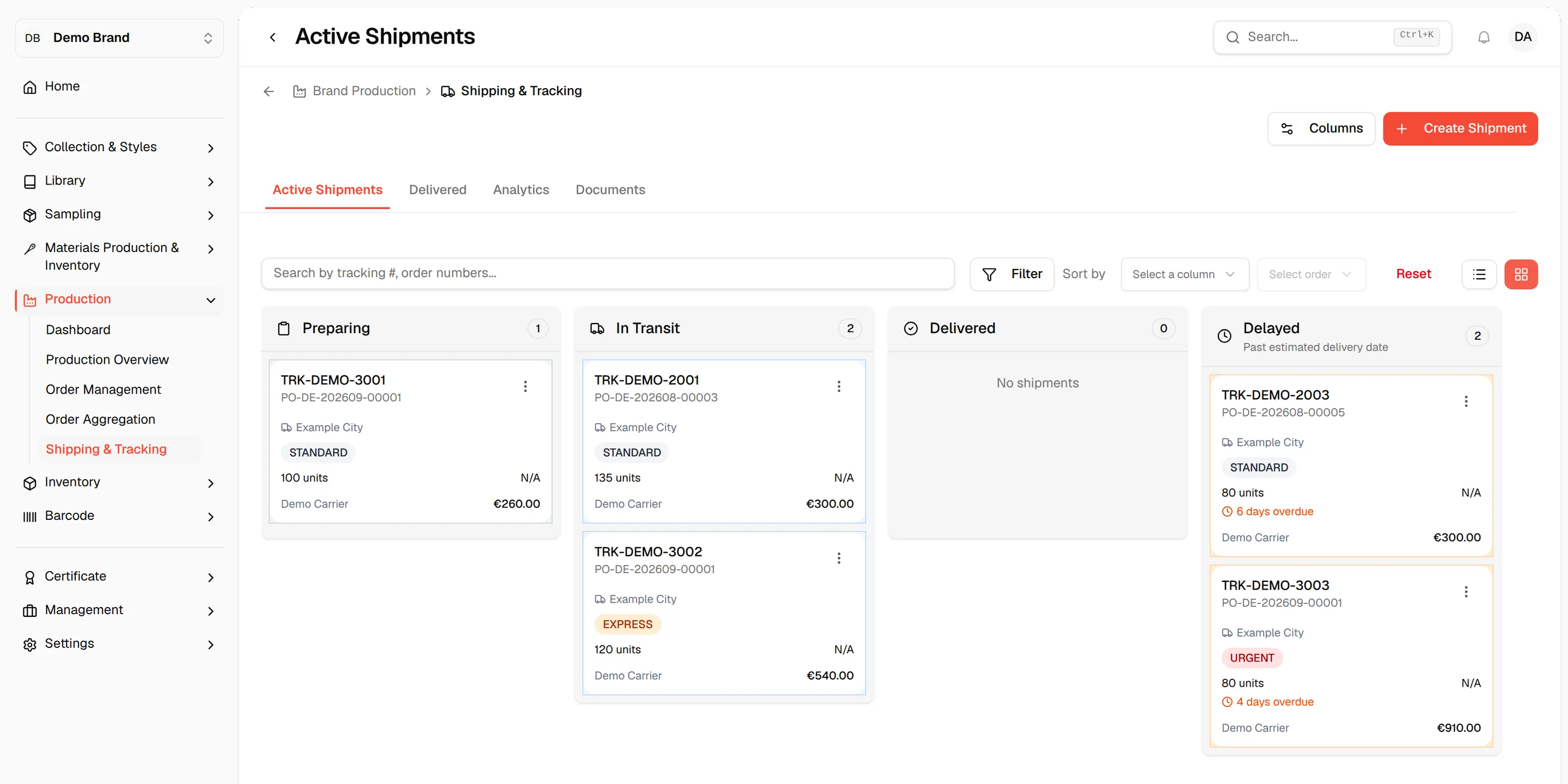
Task: Expand the Inventory section chevron
Action: click(211, 483)
